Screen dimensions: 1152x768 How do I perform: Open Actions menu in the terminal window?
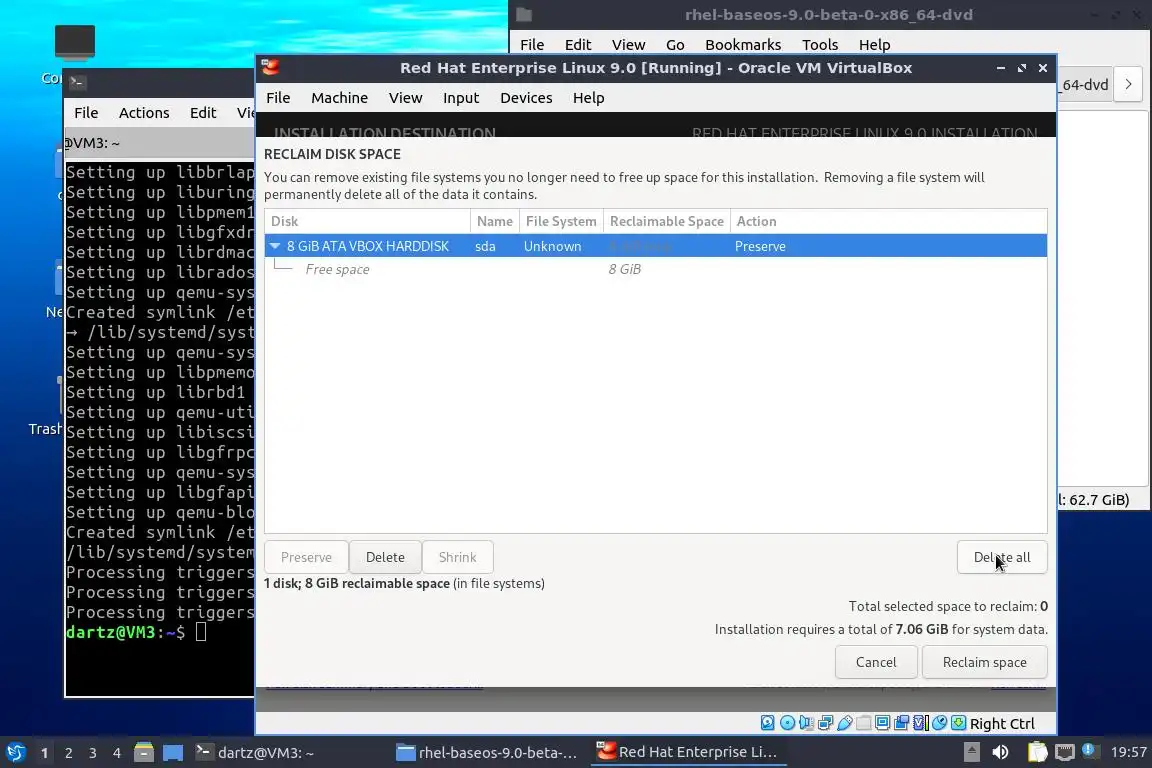pyautogui.click(x=144, y=112)
